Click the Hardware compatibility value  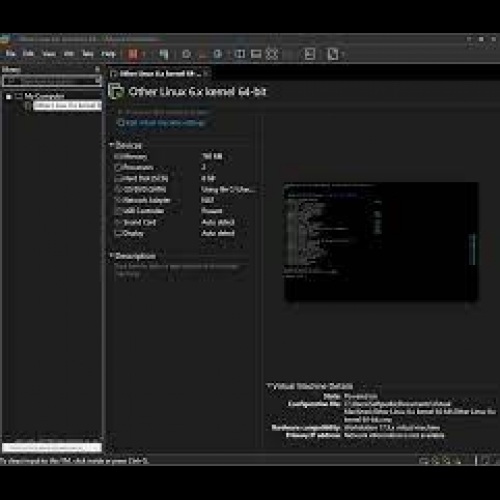[392, 428]
